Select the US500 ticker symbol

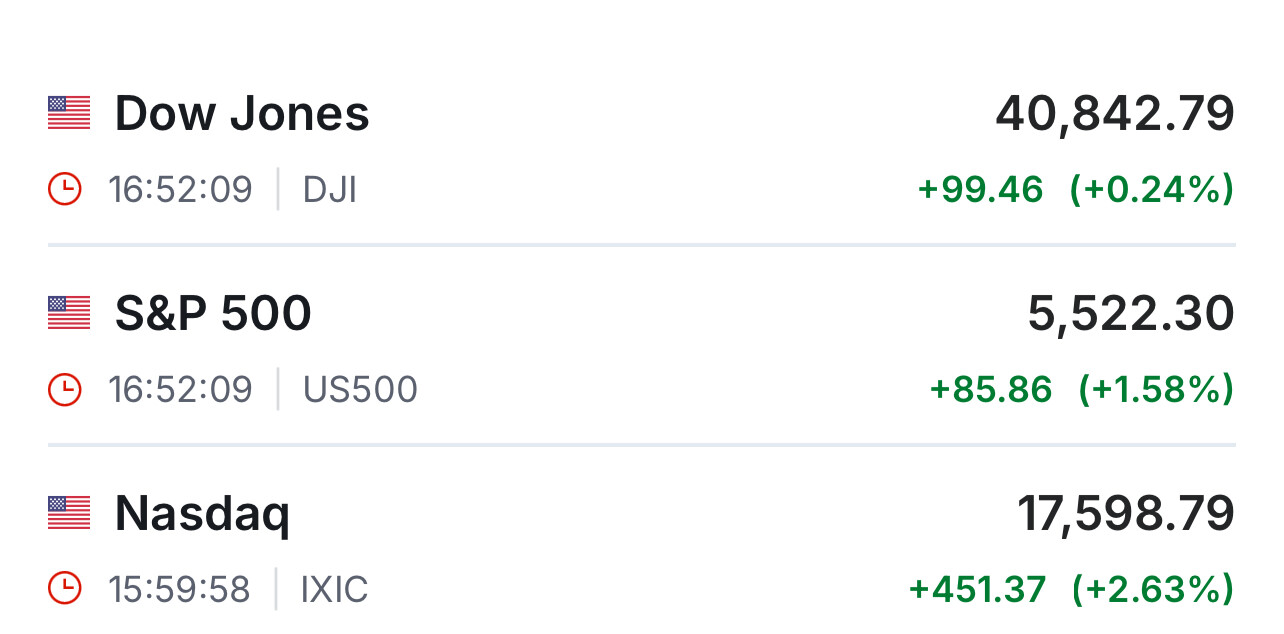[360, 389]
